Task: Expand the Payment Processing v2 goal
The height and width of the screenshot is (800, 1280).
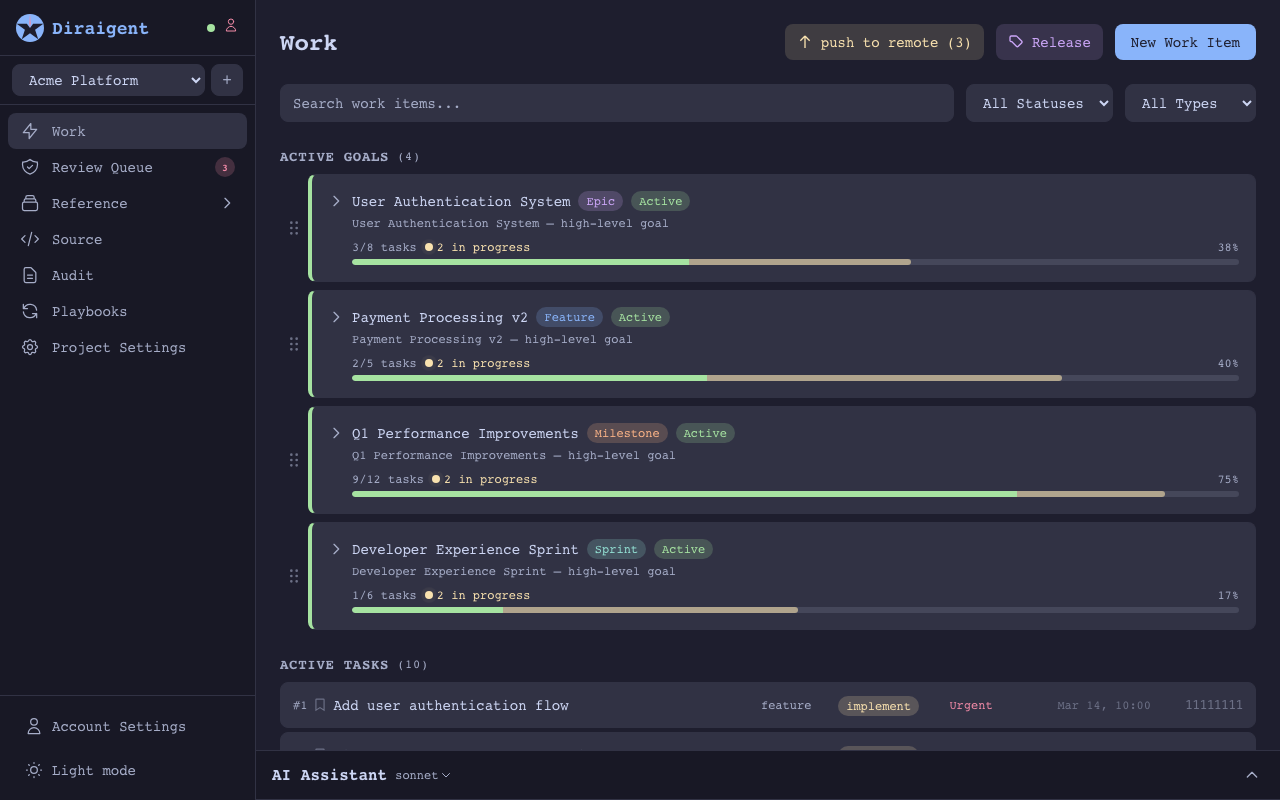Action: pos(336,317)
